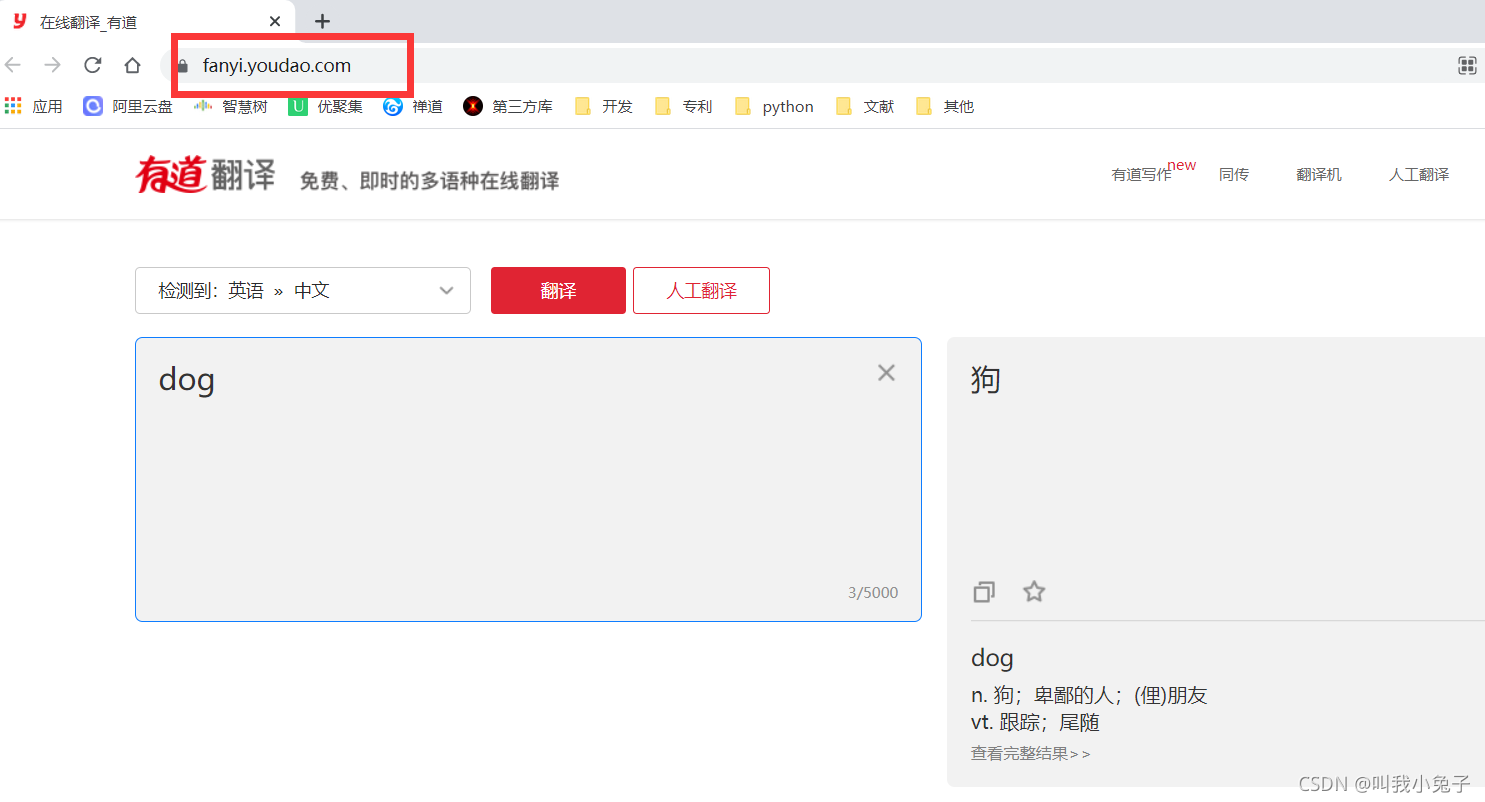Viewport: 1485px width, 802px height.
Task: Click the outlined 人工翻译 button
Action: click(x=701, y=290)
